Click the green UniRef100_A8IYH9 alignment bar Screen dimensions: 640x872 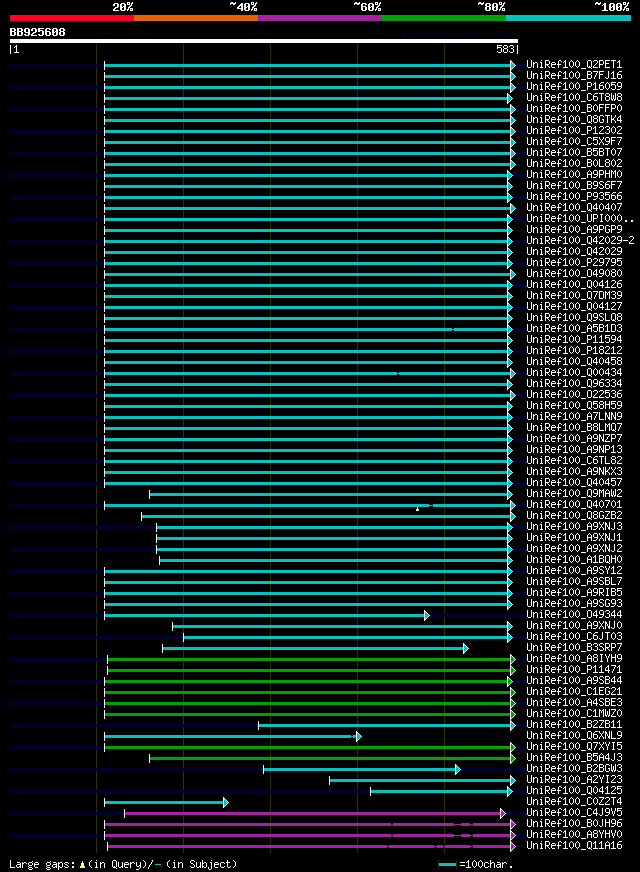pyautogui.click(x=311, y=660)
